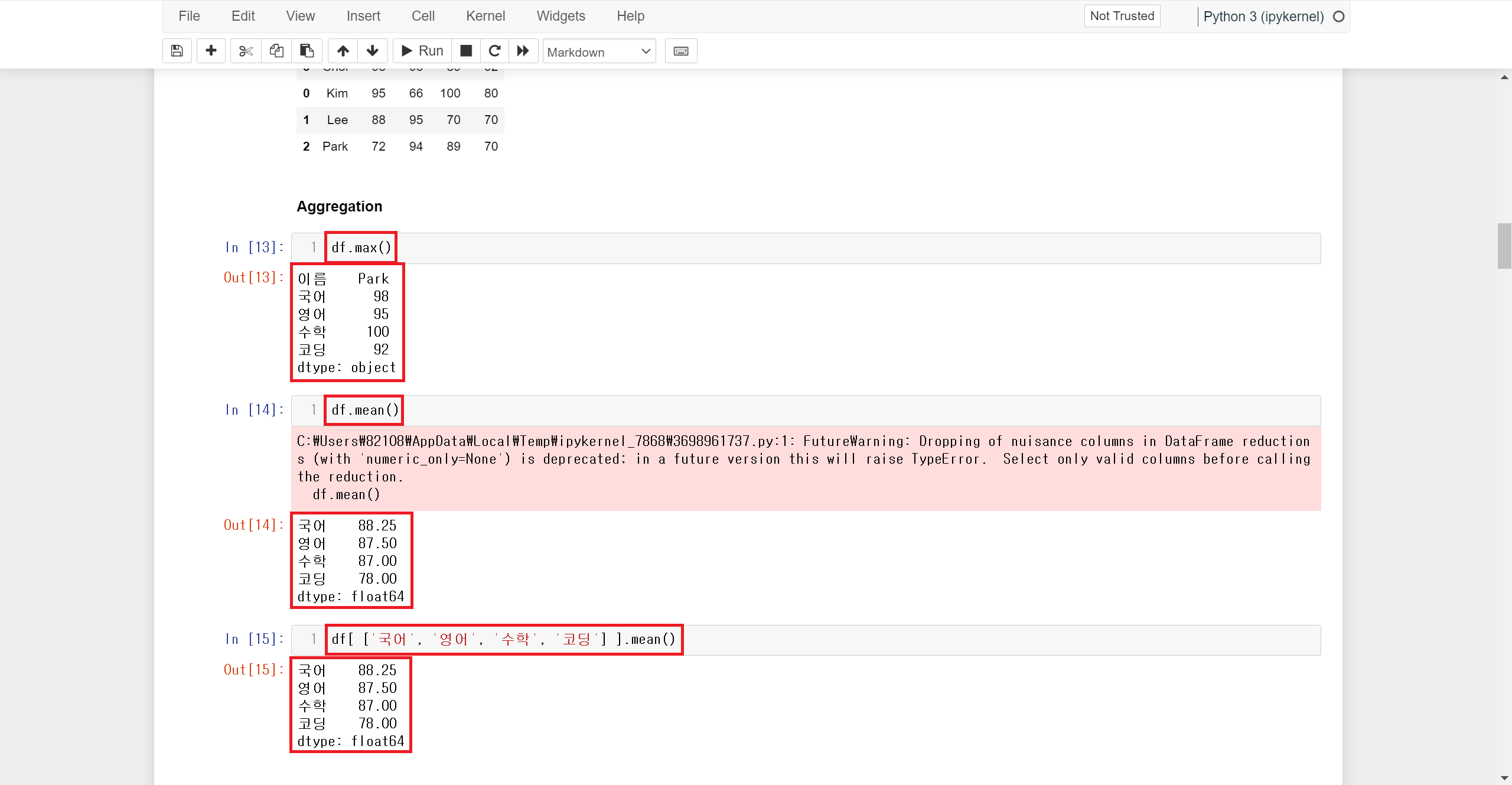Click the vertical scrollbar thumb

pos(1504,246)
